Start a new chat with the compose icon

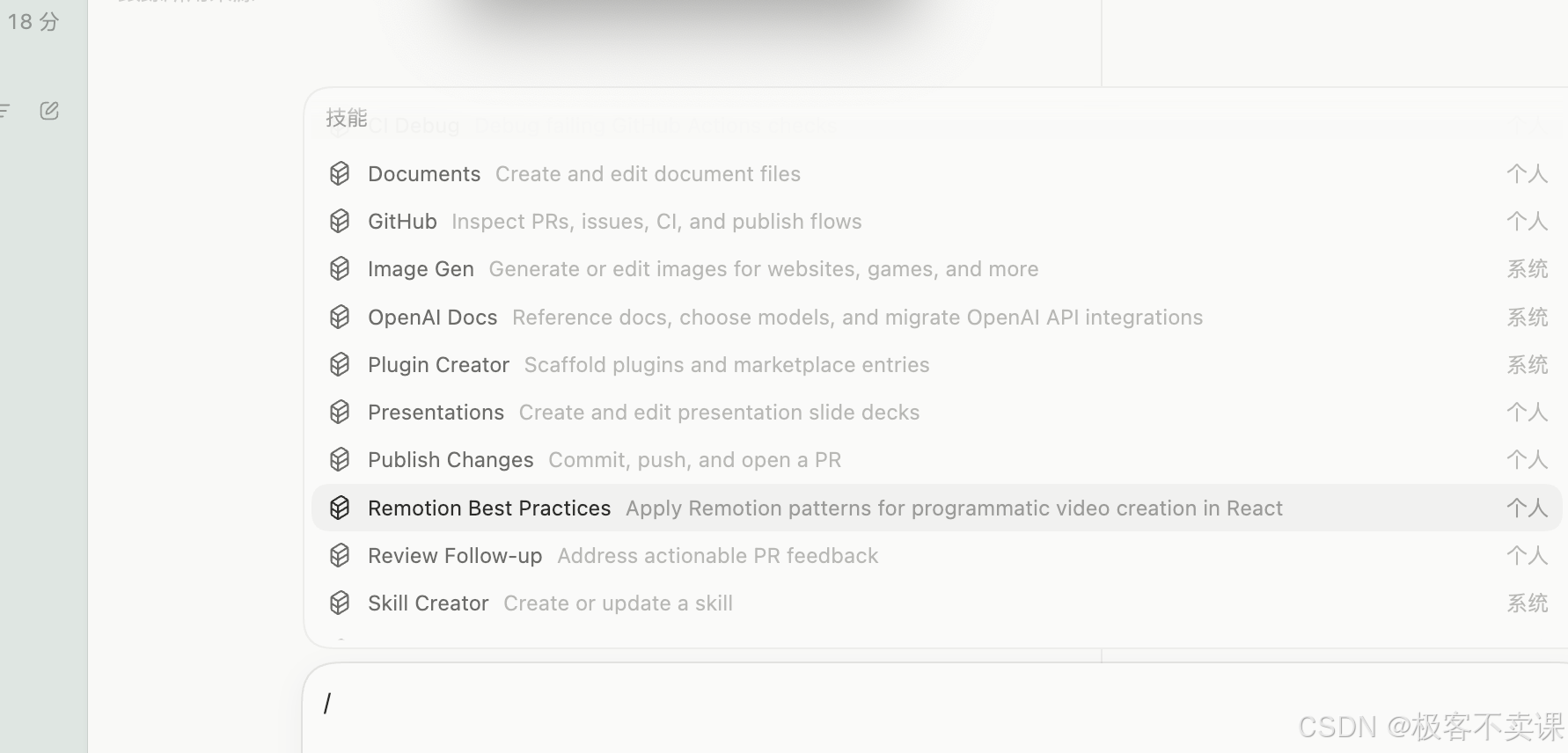(49, 111)
